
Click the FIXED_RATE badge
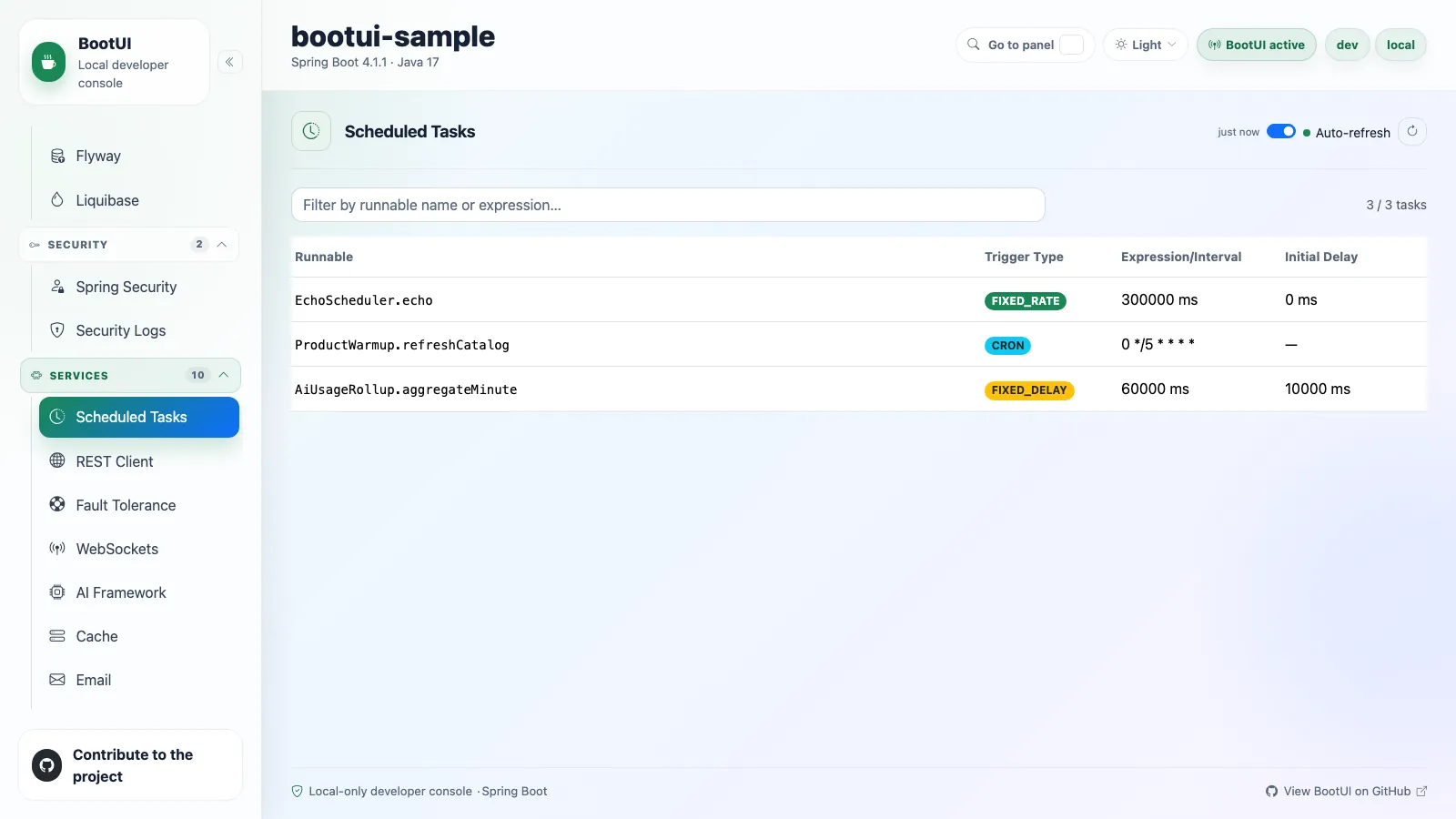(1026, 300)
